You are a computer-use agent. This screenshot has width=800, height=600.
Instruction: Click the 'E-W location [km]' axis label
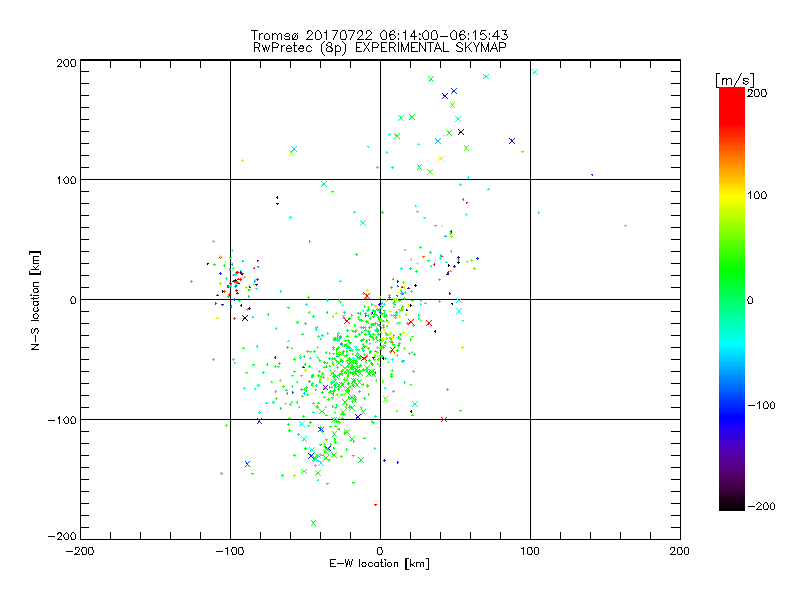(x=379, y=564)
